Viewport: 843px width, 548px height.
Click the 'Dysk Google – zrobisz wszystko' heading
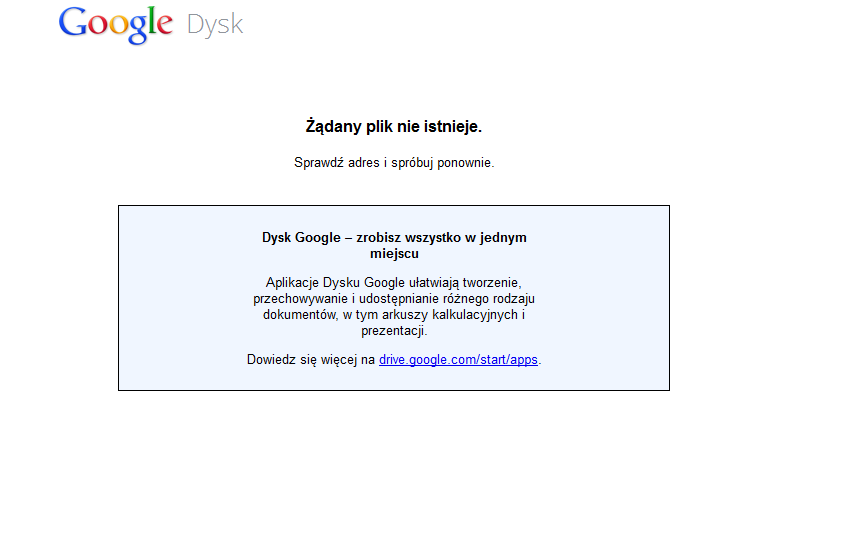394,245
